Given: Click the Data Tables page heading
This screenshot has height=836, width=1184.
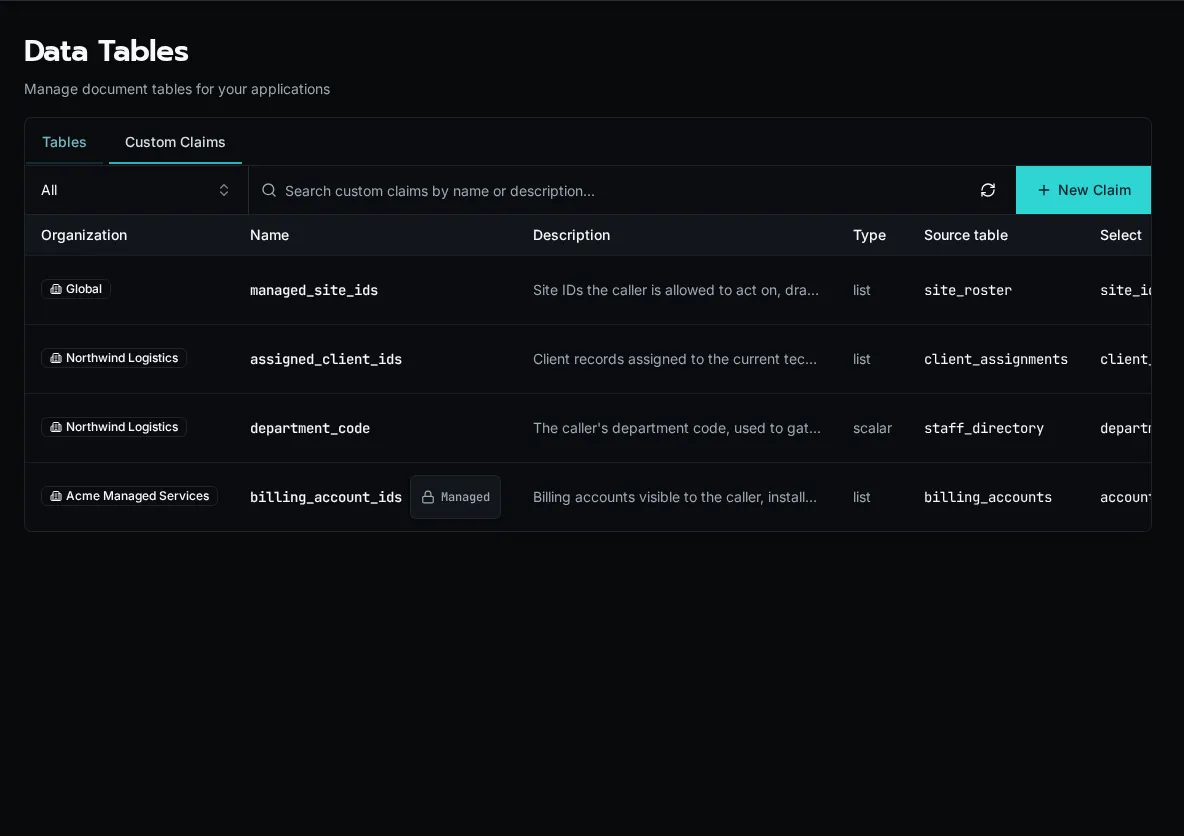Looking at the screenshot, I should click(106, 51).
